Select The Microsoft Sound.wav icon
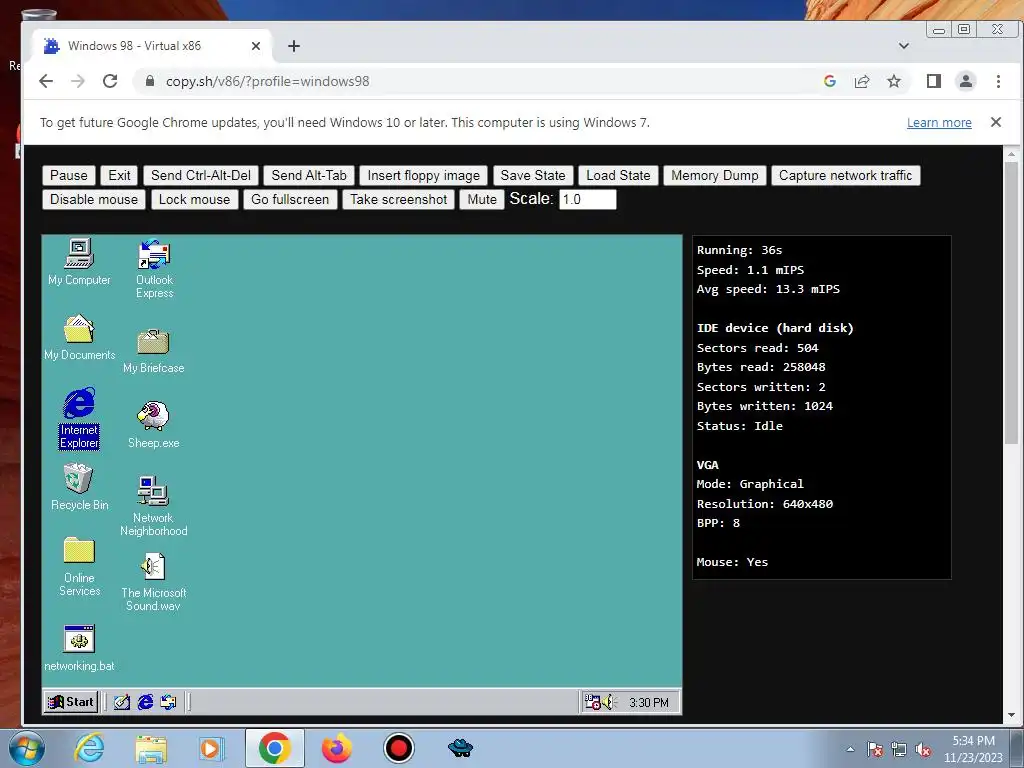The width and height of the screenshot is (1024, 768). [153, 582]
